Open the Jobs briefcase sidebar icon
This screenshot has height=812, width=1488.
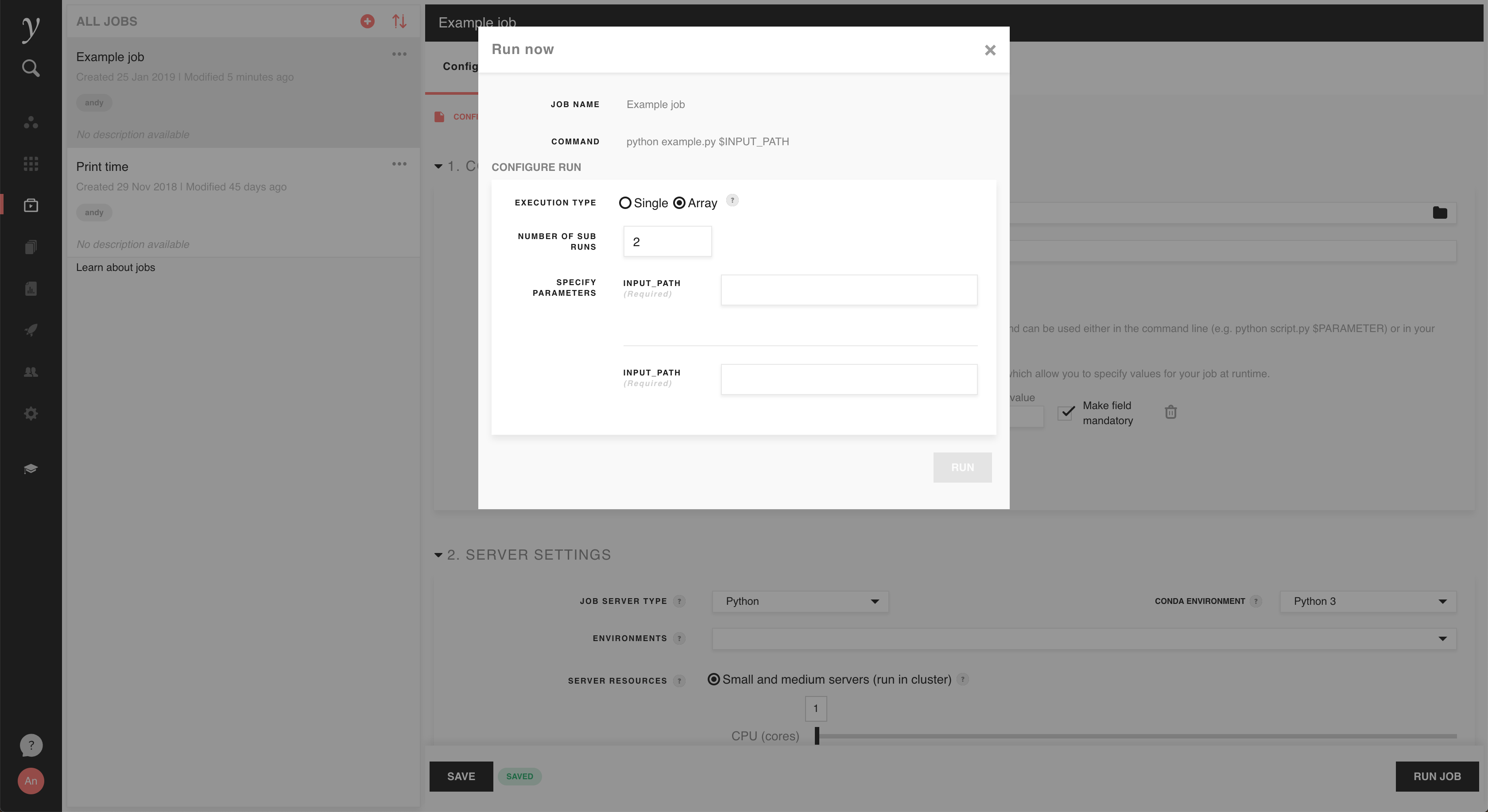(x=31, y=205)
